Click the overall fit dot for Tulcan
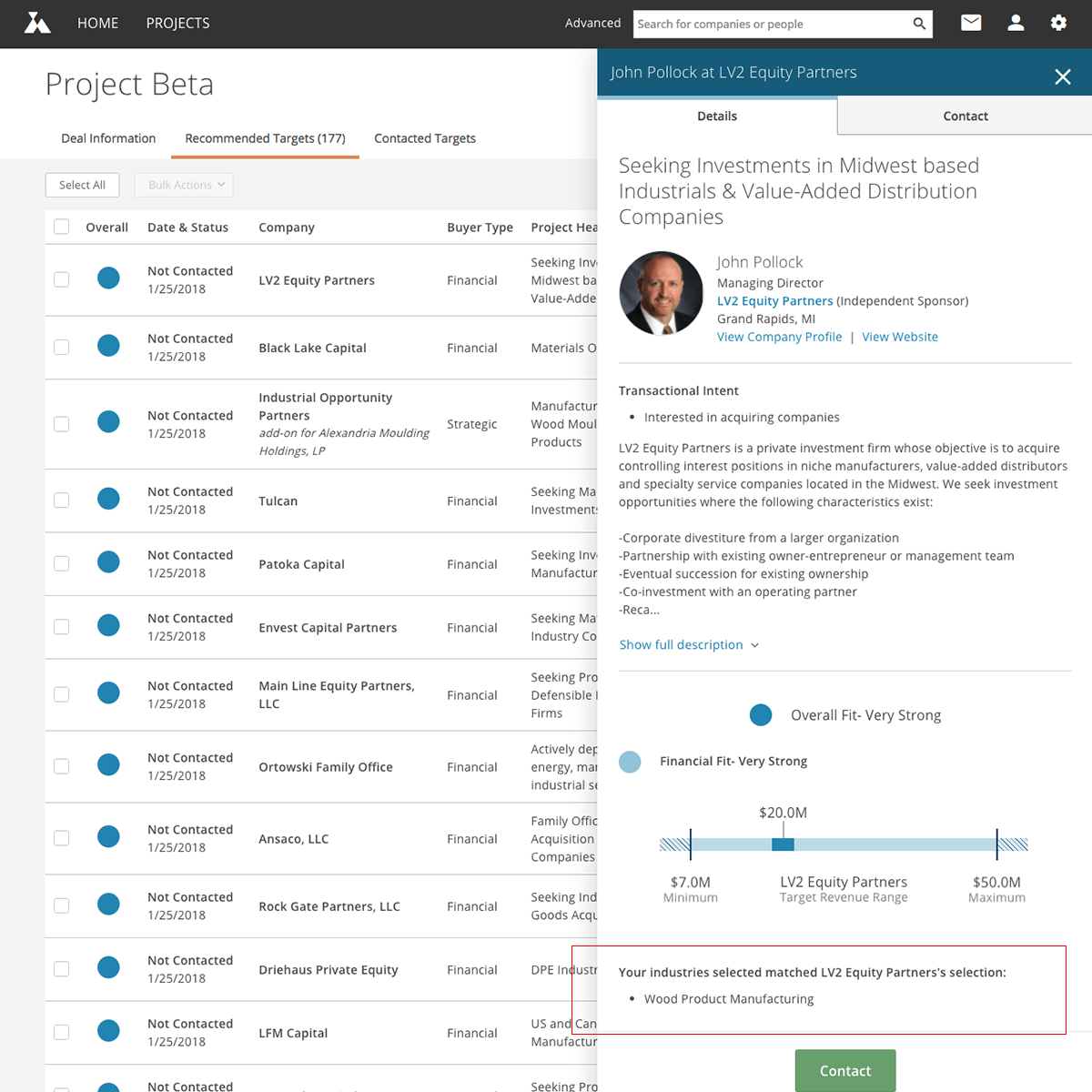 pos(108,499)
